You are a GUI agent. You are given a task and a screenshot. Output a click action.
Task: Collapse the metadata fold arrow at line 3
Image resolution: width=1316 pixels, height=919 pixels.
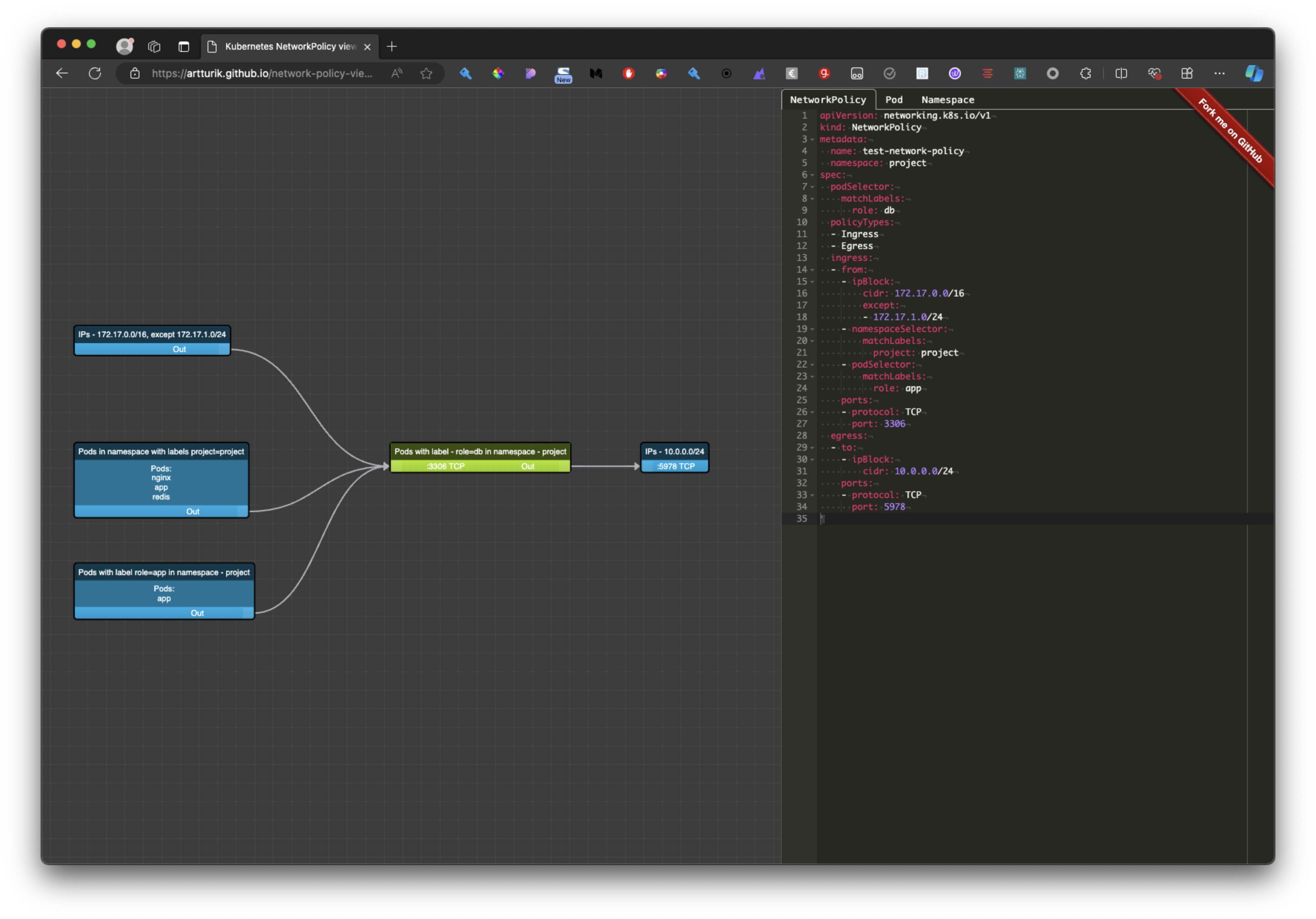[x=812, y=139]
